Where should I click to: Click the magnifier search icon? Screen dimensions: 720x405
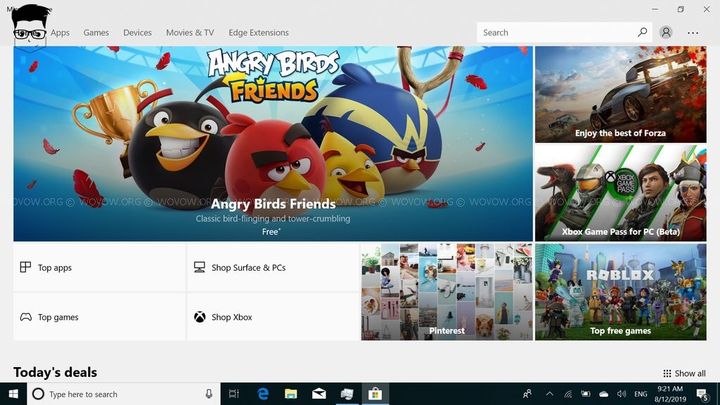642,32
